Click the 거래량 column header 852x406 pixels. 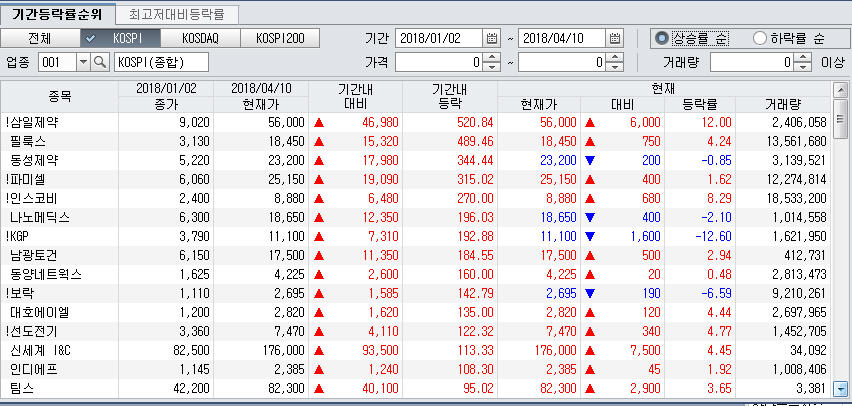click(x=784, y=104)
